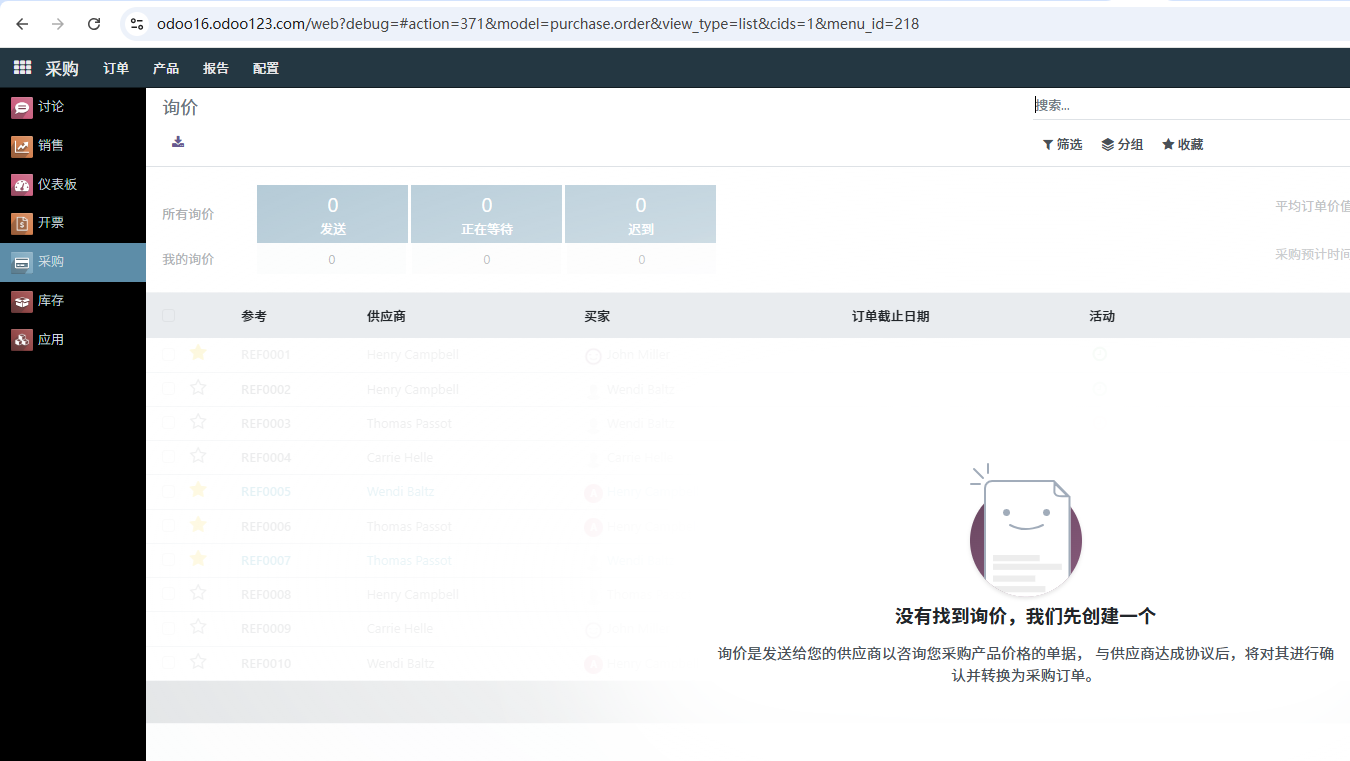Open the 产品 menu
This screenshot has height=761, width=1350.
pyautogui.click(x=166, y=68)
